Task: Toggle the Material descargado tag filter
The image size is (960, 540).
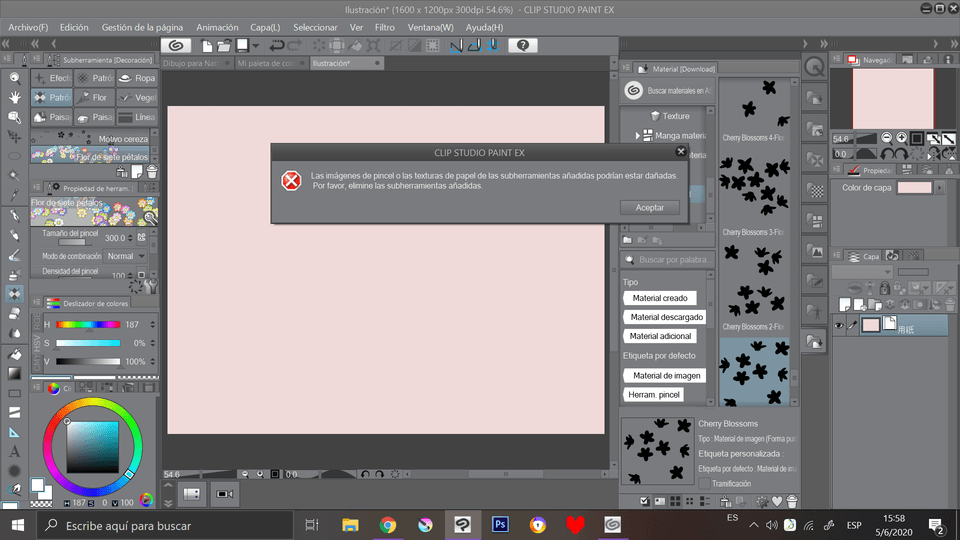Action: pos(666,317)
